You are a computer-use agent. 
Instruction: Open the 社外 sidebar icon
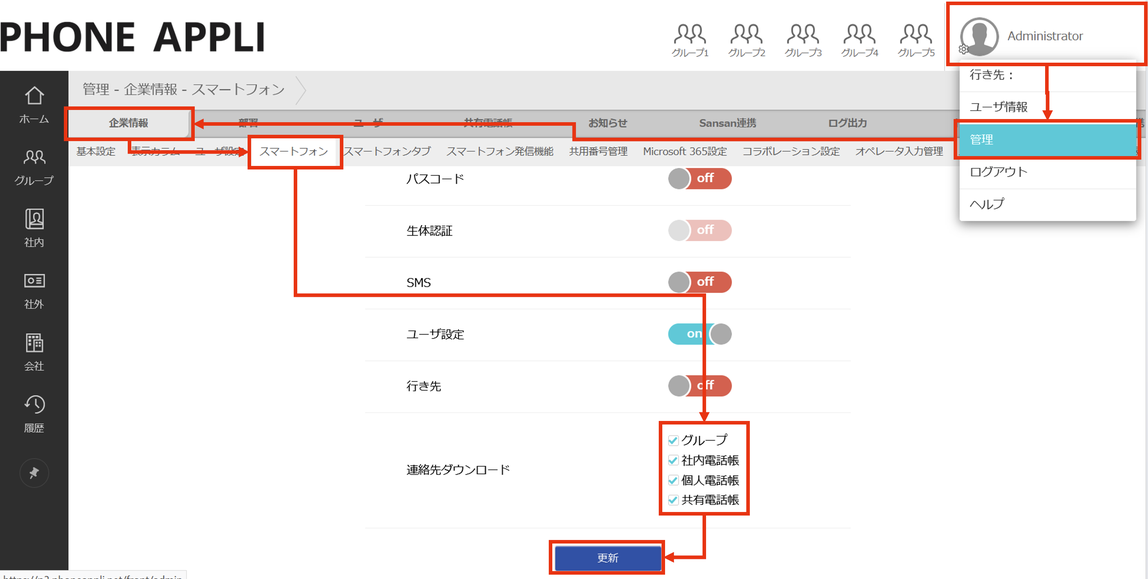tap(34, 290)
